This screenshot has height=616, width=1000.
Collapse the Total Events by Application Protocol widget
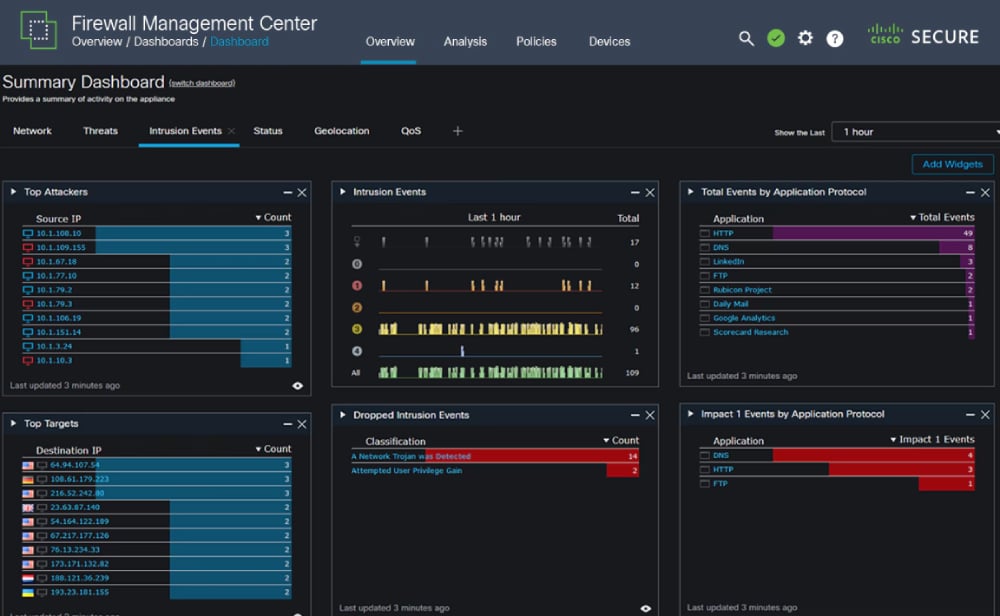coord(690,192)
